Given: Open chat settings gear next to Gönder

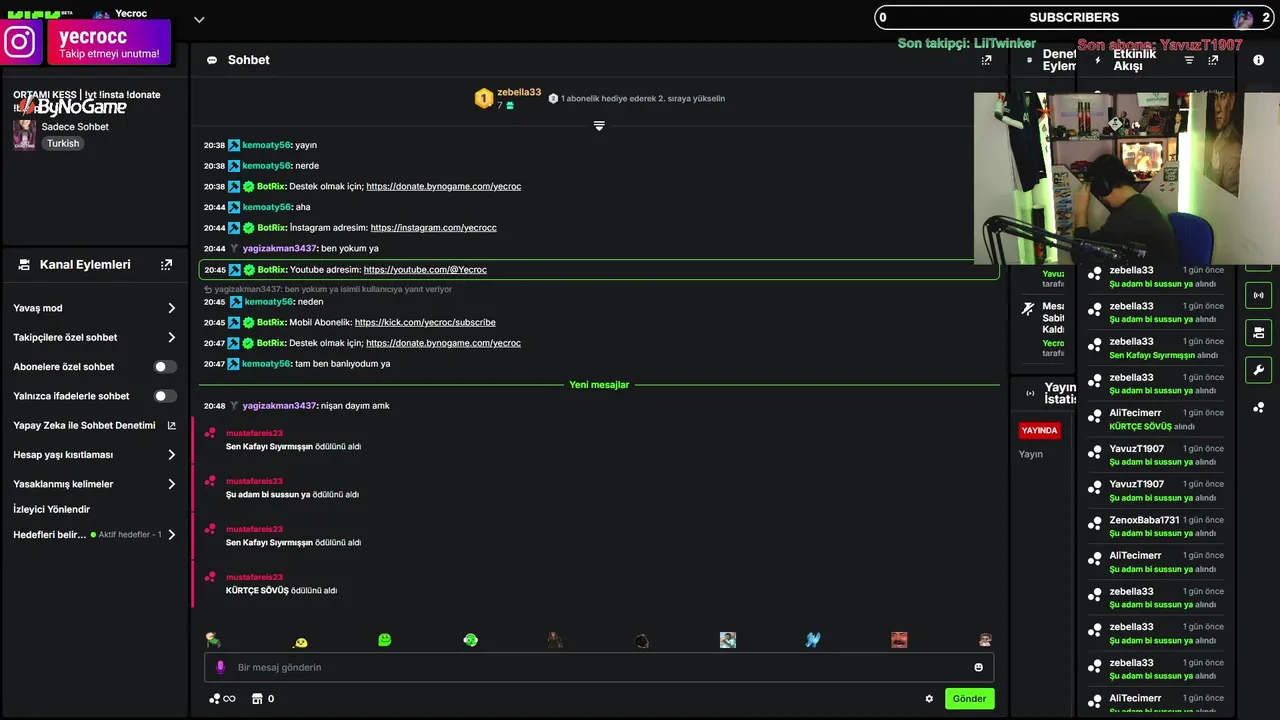Looking at the screenshot, I should [929, 699].
